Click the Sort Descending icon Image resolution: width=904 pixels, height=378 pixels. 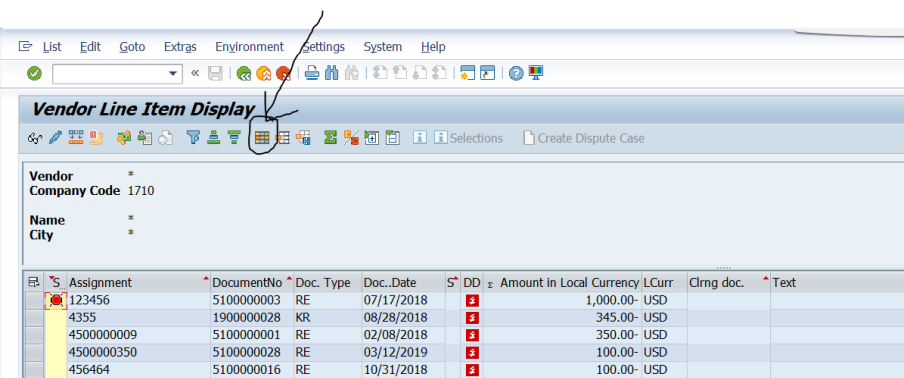click(x=233, y=138)
